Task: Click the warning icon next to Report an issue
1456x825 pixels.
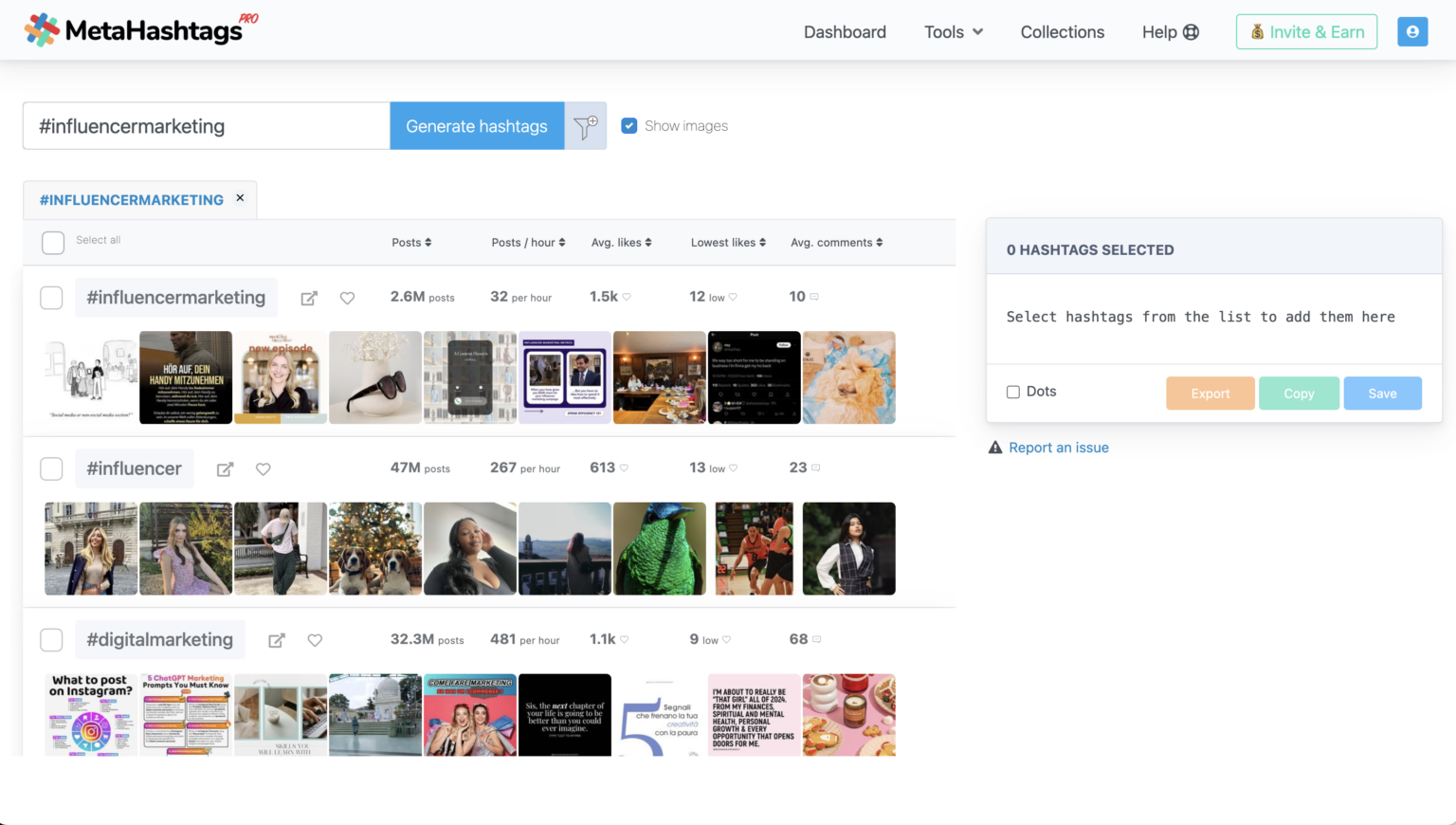Action: pos(994,447)
